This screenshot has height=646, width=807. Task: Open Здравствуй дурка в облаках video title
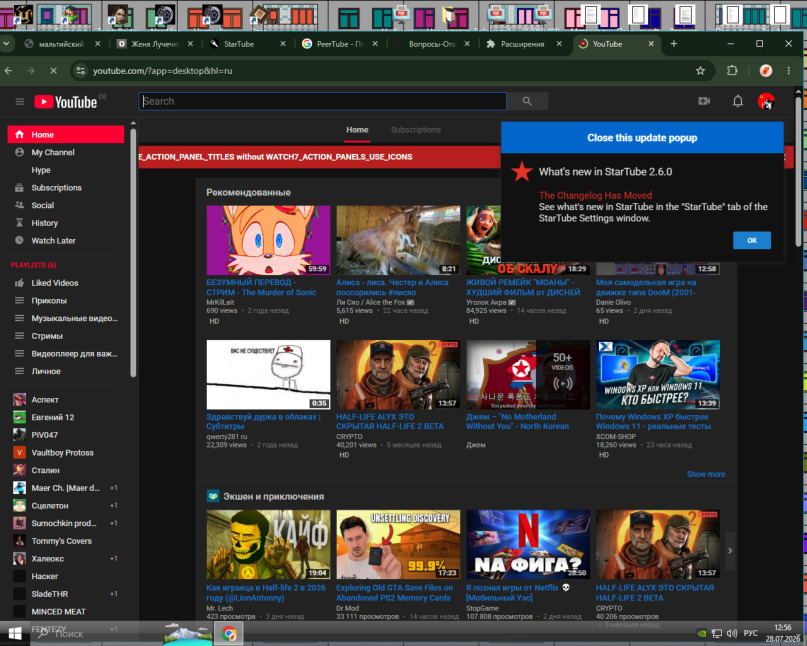(x=263, y=422)
